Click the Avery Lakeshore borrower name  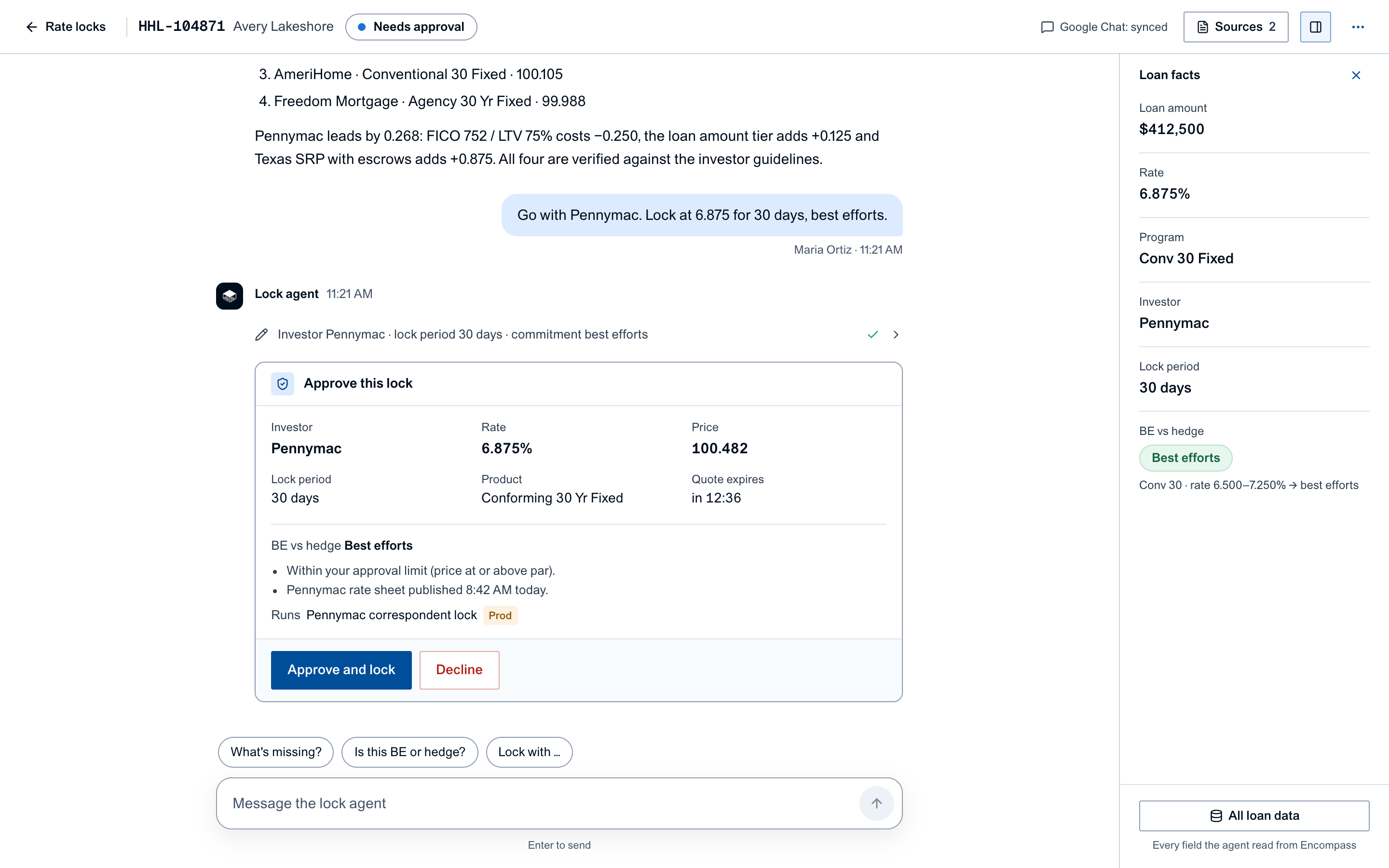pos(284,27)
